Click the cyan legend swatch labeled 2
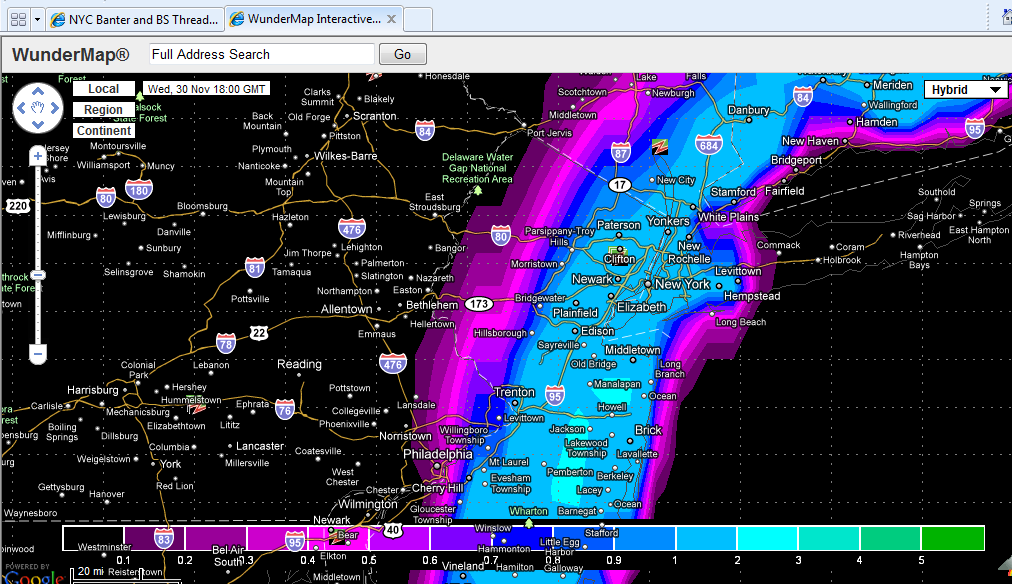The image size is (1012, 584). click(767, 538)
